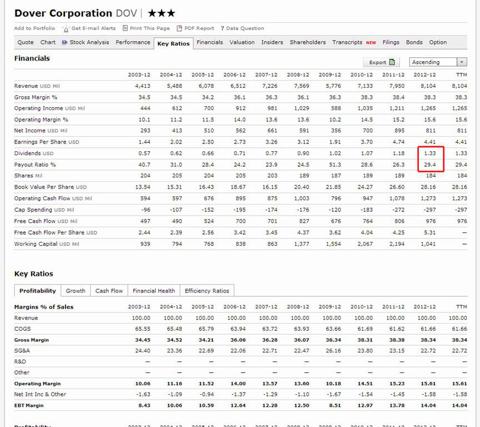Click the Print This Page link
The width and height of the screenshot is (480, 427).
point(150,28)
